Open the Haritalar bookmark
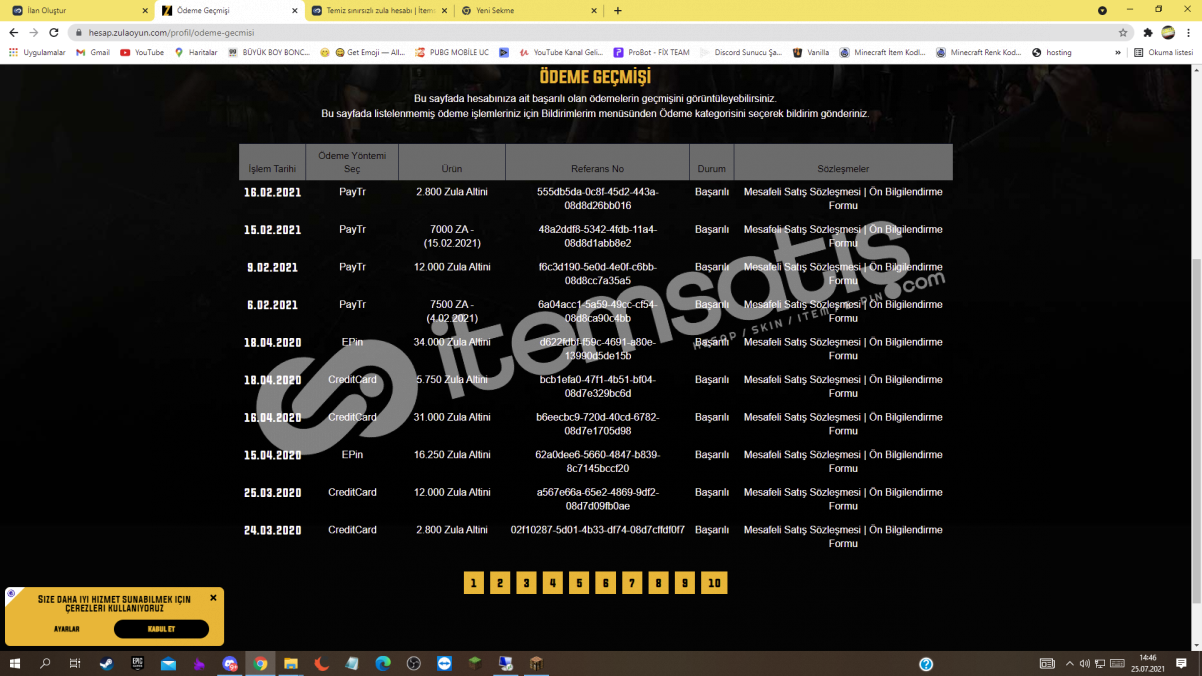Viewport: 1202px width, 676px height. [x=196, y=52]
